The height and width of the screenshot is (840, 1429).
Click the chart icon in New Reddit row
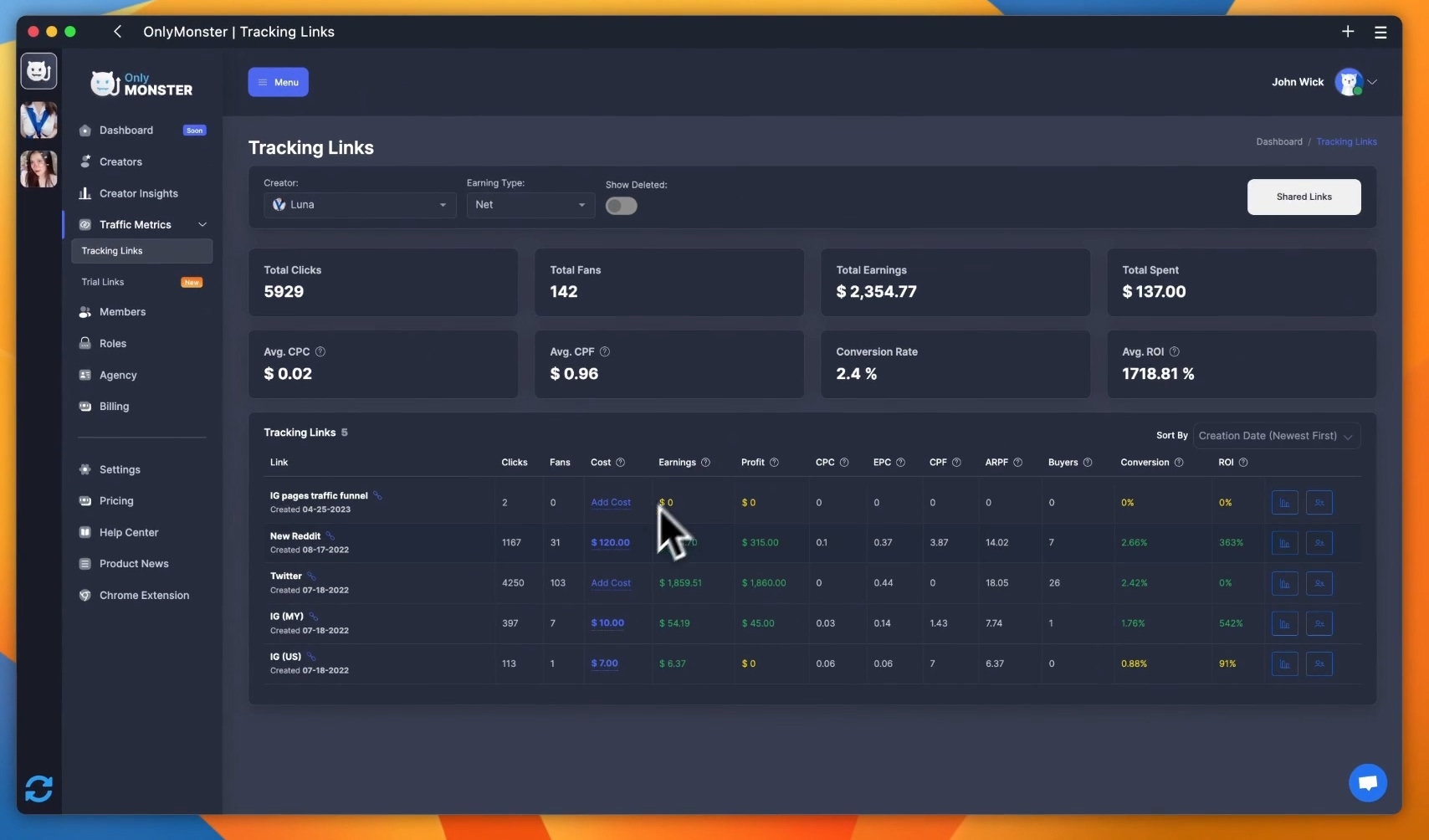pos(1284,543)
